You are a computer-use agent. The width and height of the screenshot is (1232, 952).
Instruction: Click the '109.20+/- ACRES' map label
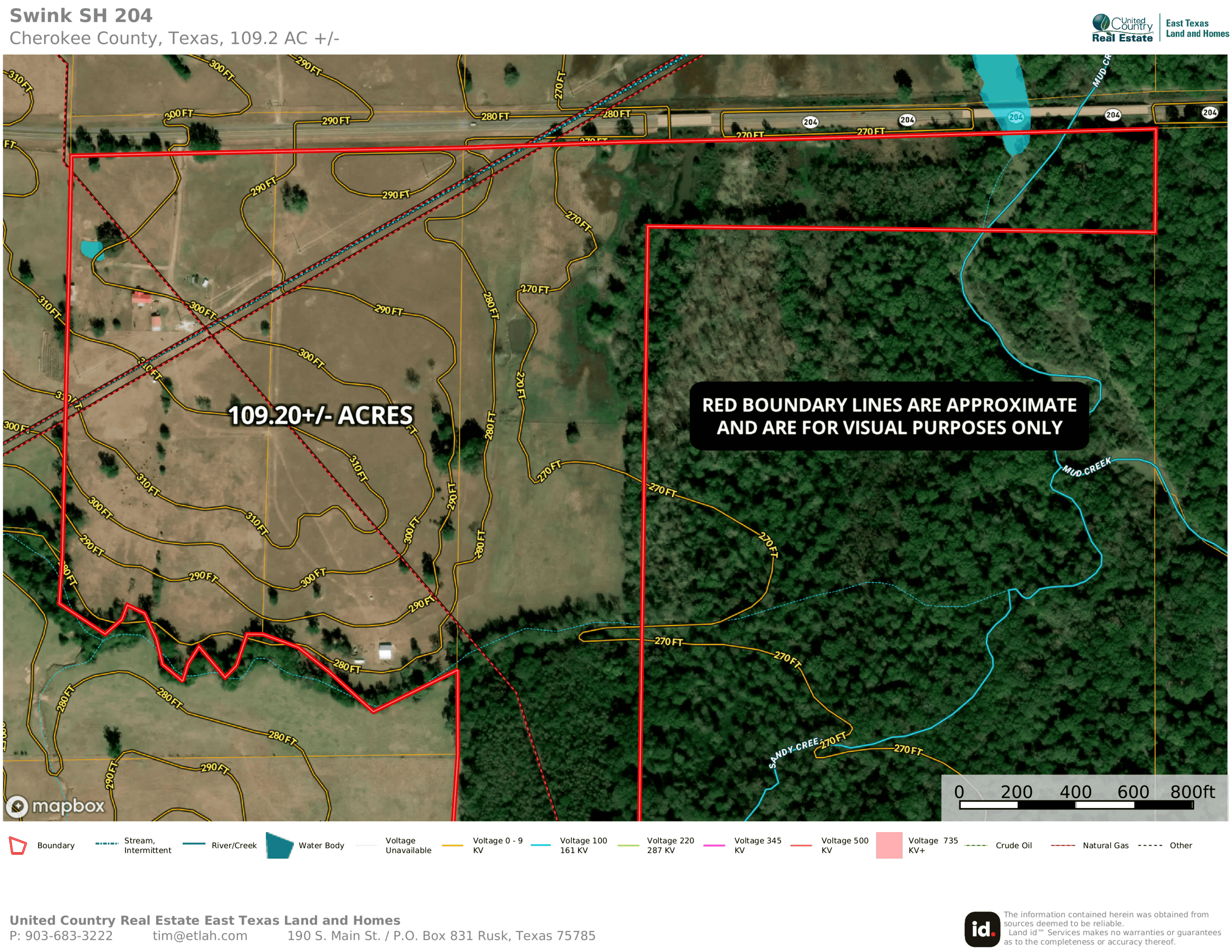[x=320, y=415]
